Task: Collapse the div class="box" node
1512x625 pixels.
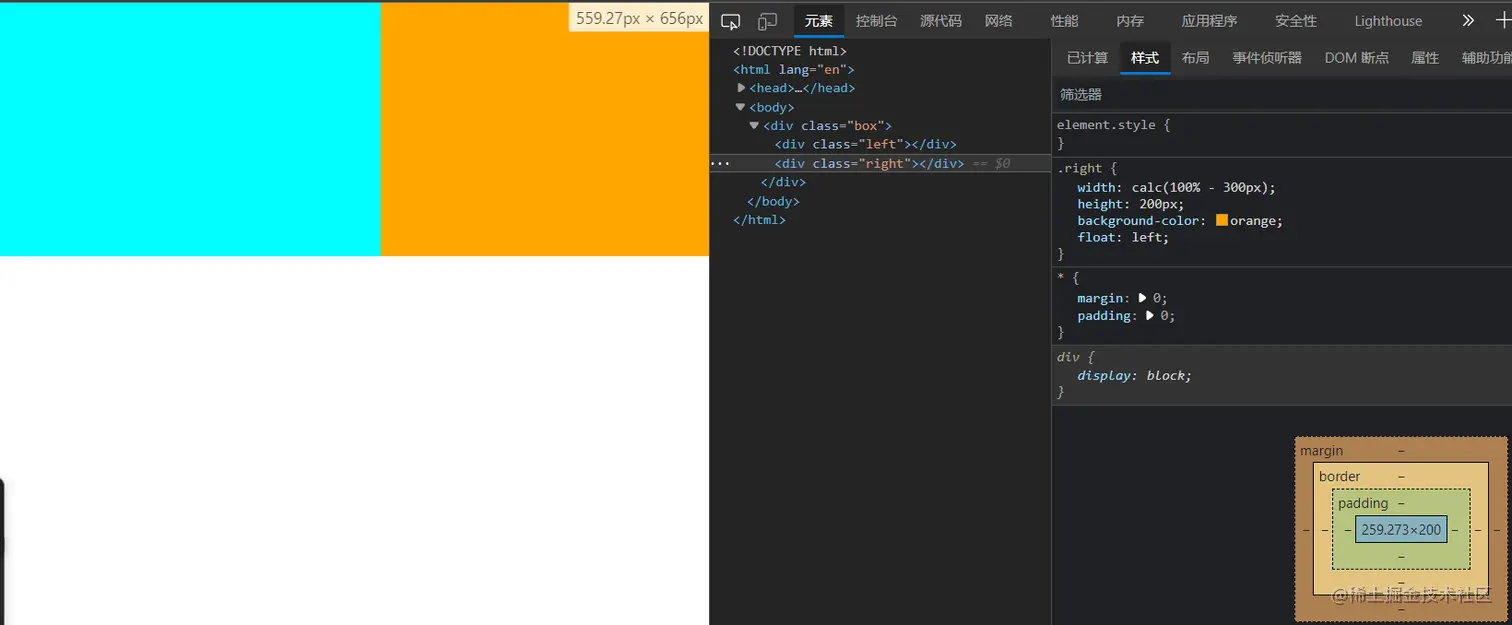Action: [x=754, y=126]
